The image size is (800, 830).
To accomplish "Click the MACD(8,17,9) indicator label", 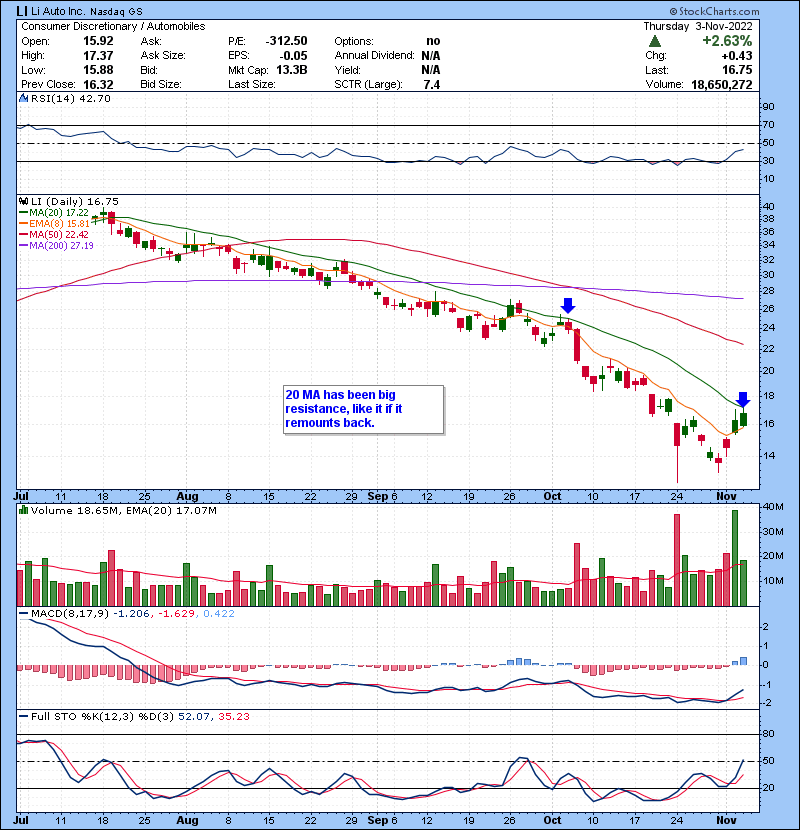I will (x=70, y=614).
